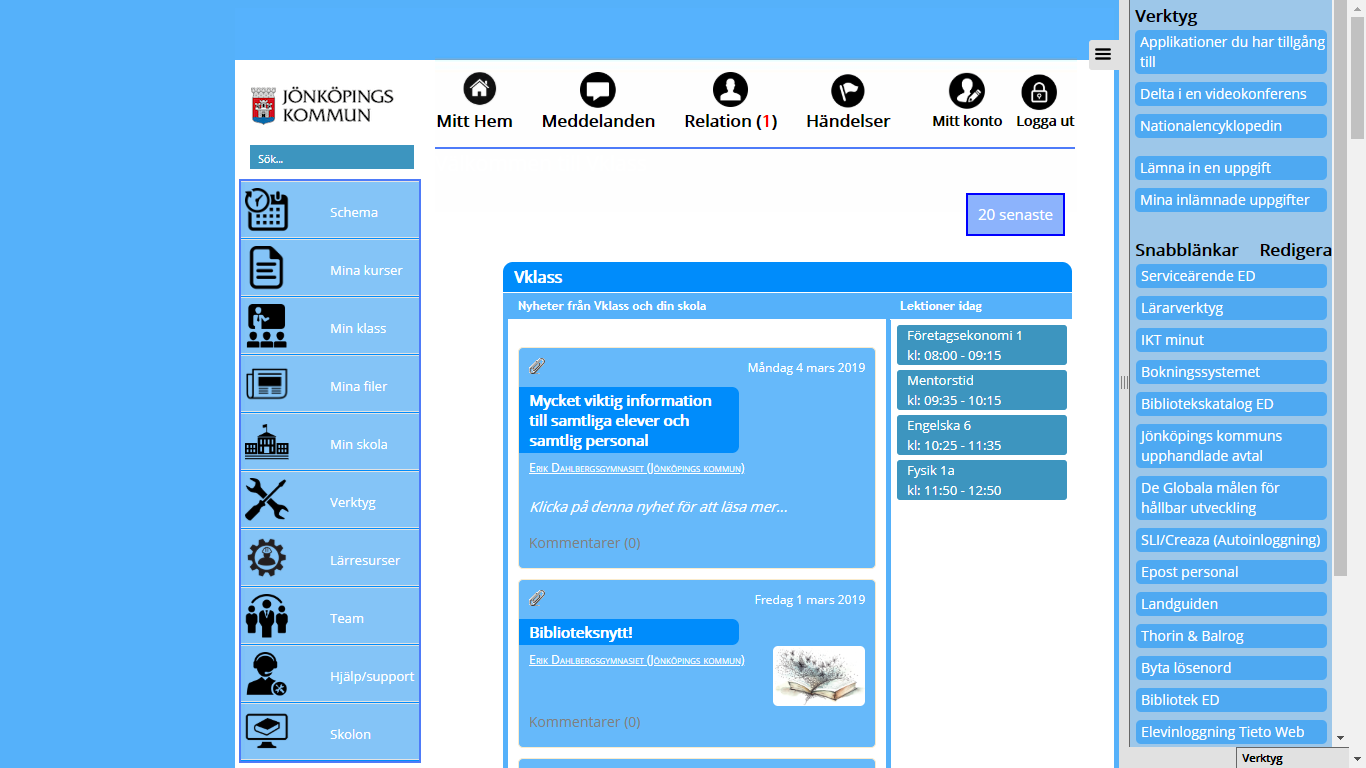The width and height of the screenshot is (1366, 768).
Task: Click the Händelser flag icon
Action: [848, 90]
